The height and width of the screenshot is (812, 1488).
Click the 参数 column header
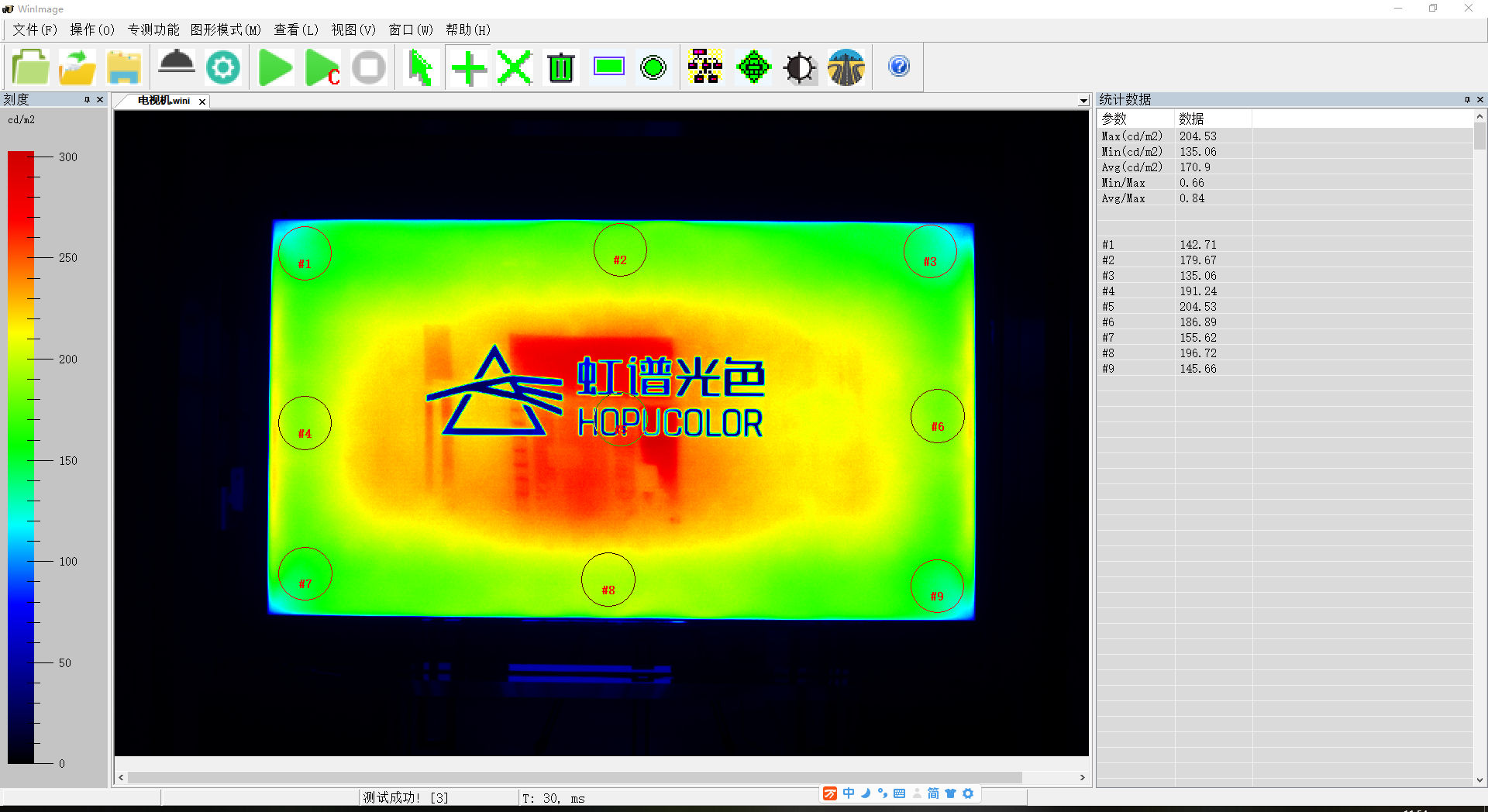pyautogui.click(x=1135, y=119)
